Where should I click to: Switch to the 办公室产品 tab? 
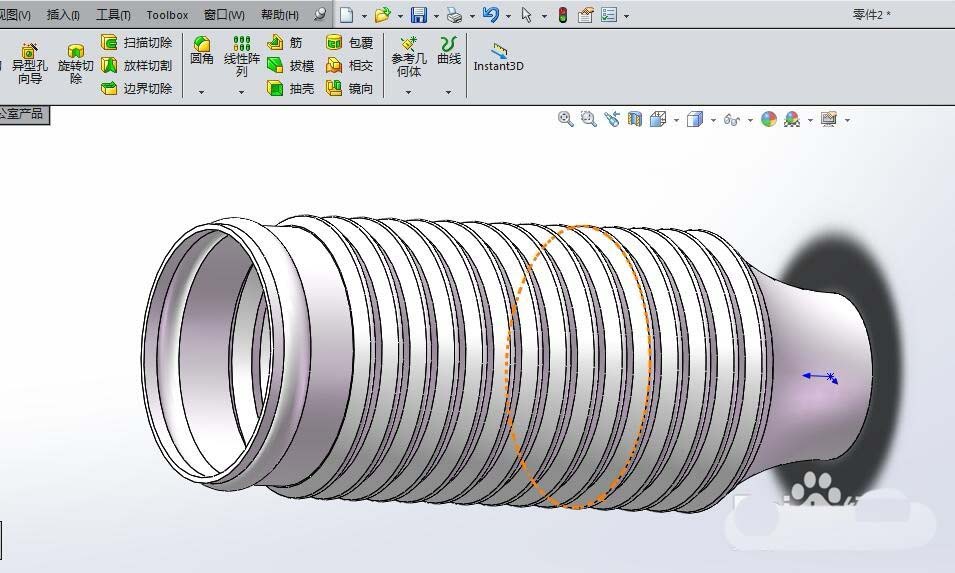pyautogui.click(x=23, y=114)
